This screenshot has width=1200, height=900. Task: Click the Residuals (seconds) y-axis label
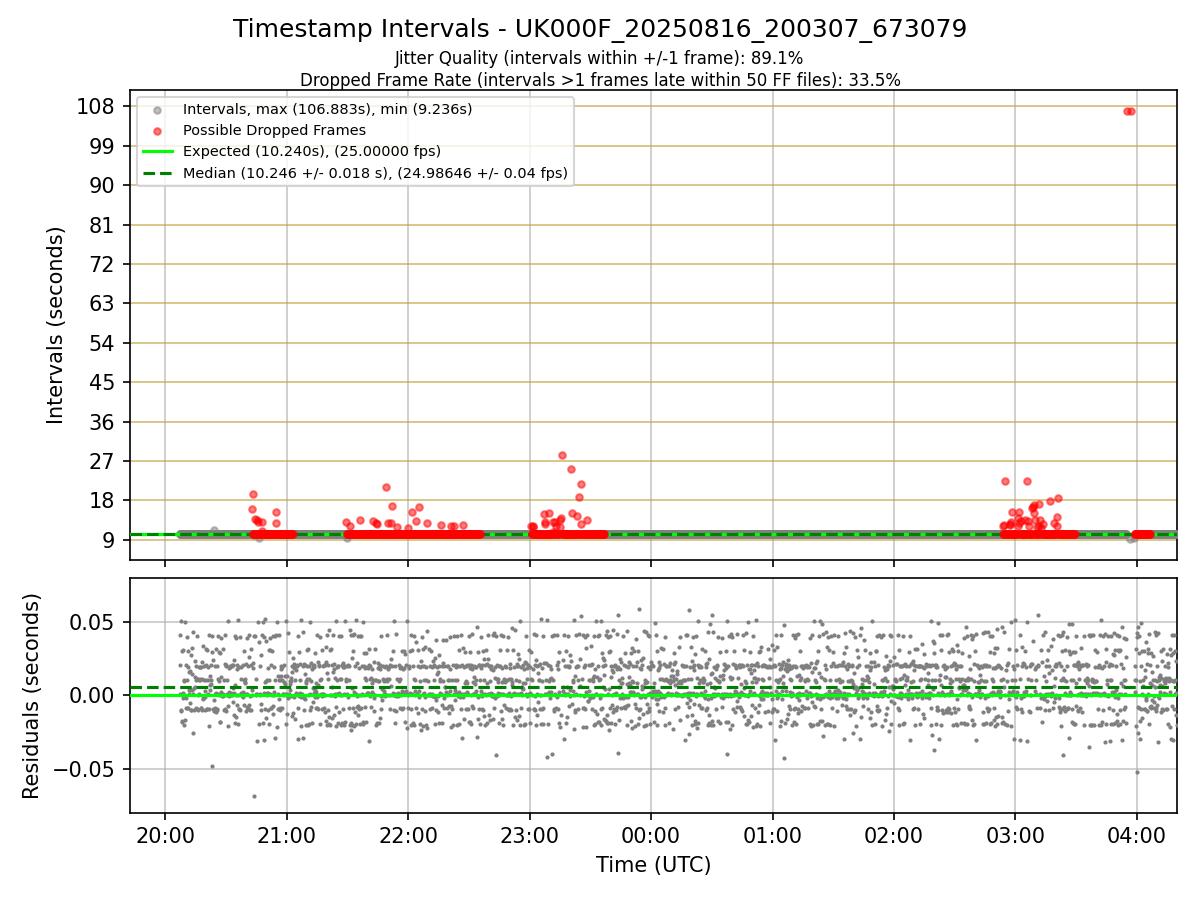coord(32,696)
